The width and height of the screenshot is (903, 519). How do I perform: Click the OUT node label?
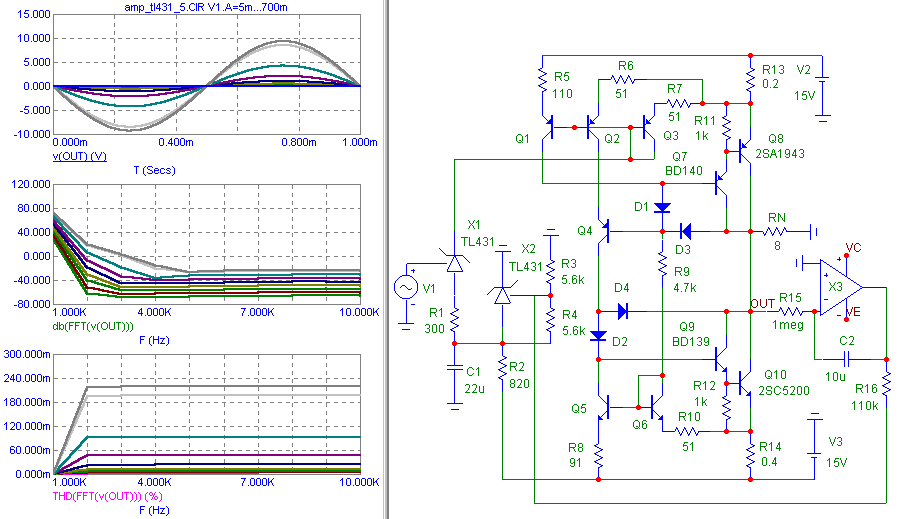pos(762,304)
